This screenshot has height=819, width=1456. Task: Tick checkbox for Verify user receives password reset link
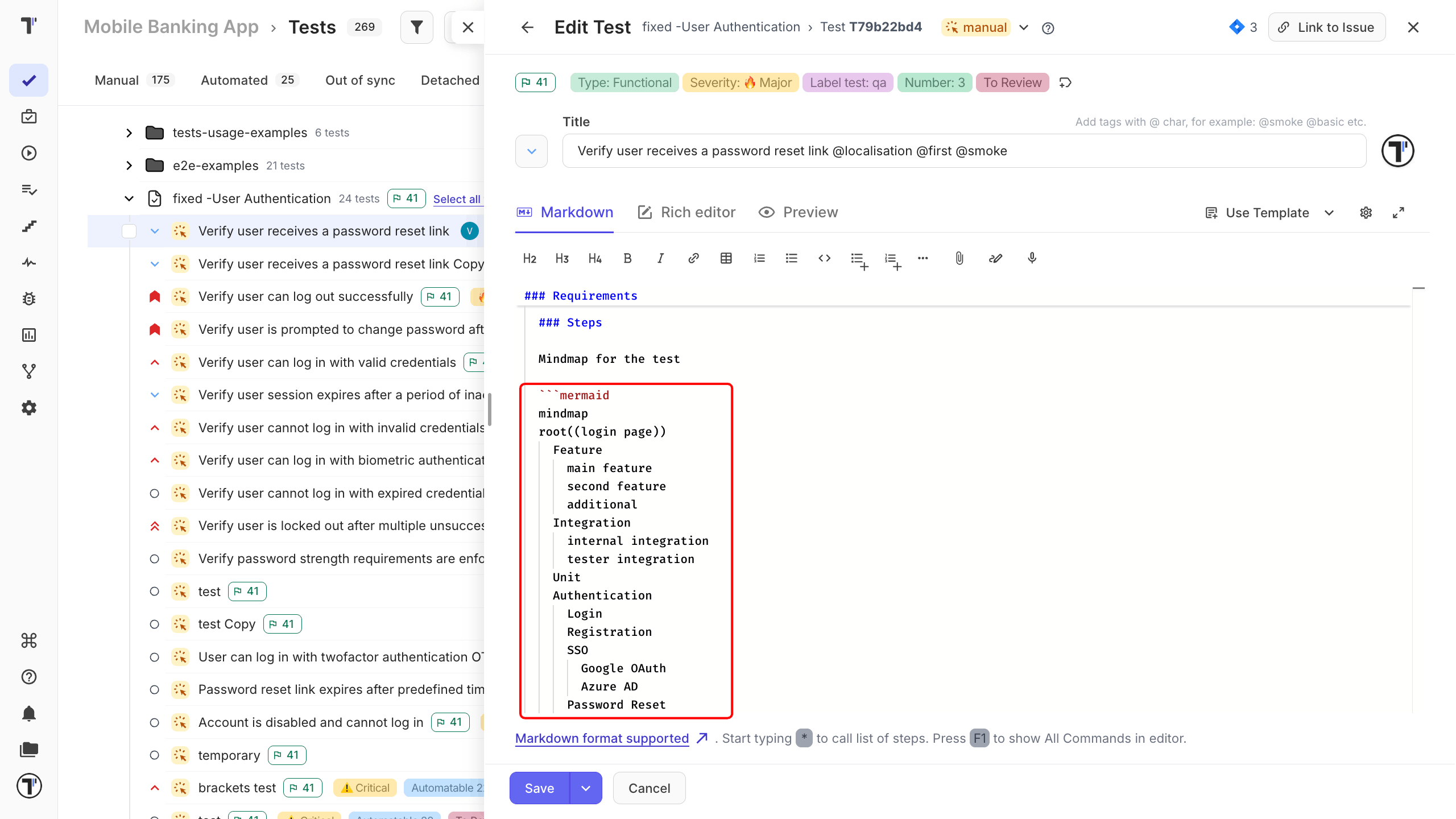(129, 231)
